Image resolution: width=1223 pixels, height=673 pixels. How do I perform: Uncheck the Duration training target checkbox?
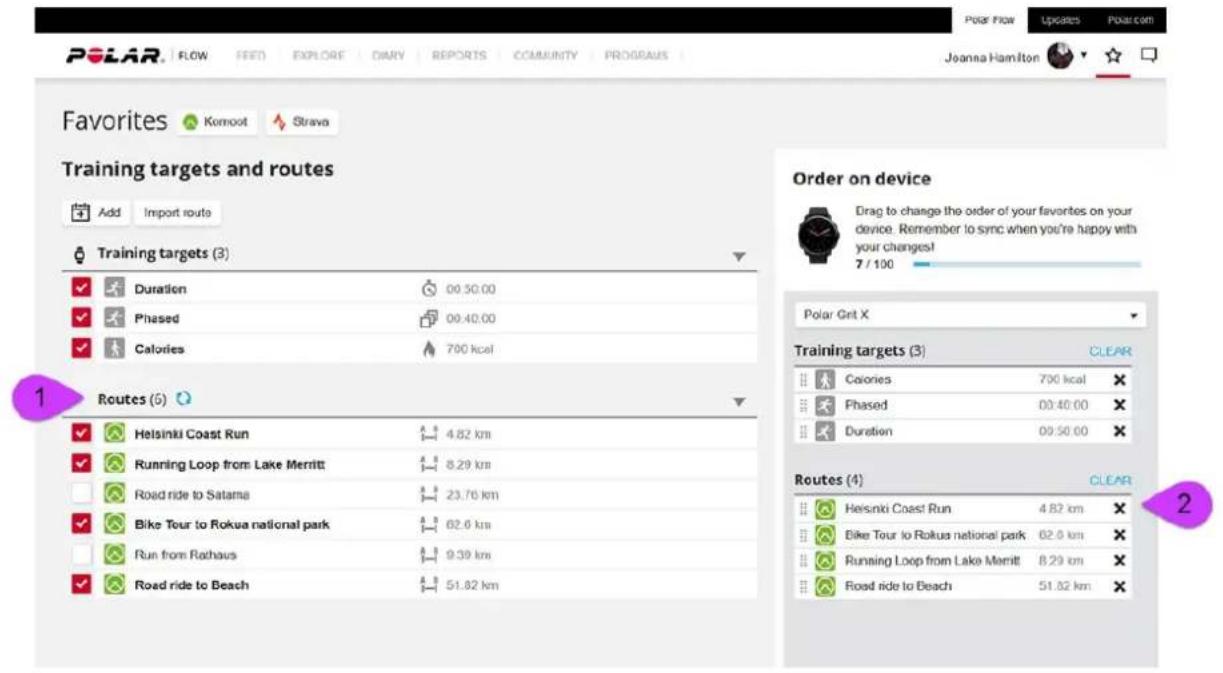[82, 289]
